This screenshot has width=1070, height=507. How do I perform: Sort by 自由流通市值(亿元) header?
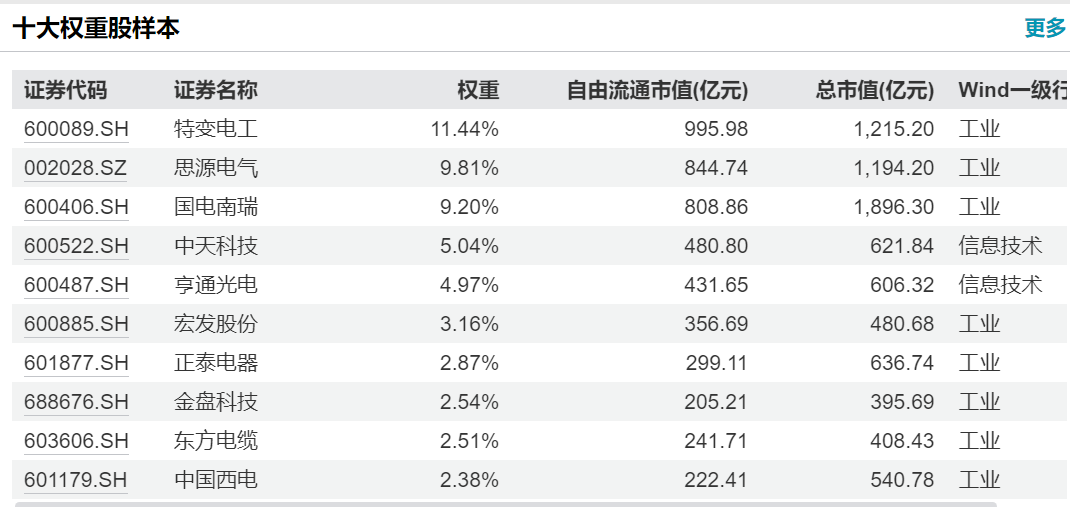click(657, 90)
